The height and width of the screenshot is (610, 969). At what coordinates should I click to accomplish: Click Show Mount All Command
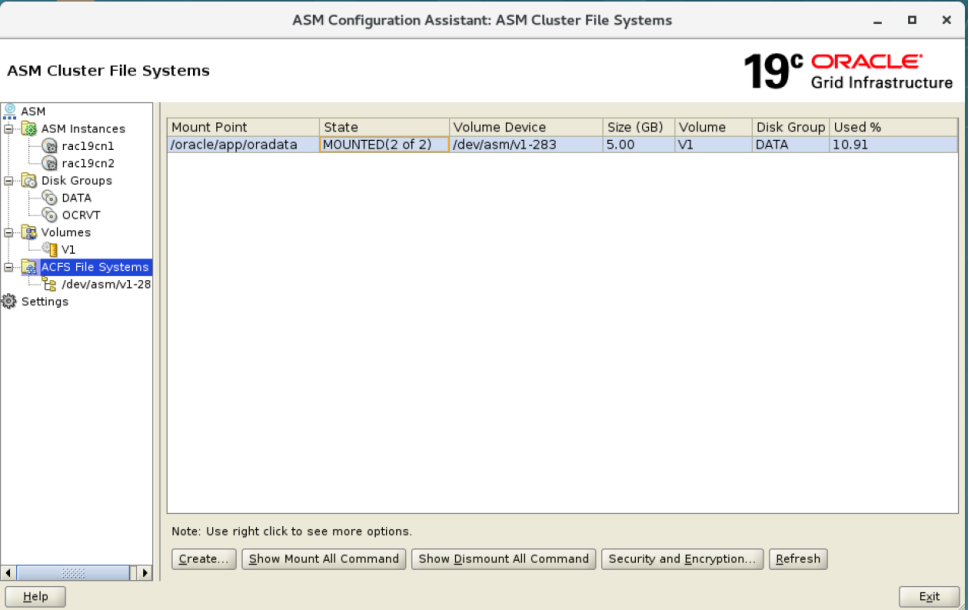pyautogui.click(x=323, y=559)
